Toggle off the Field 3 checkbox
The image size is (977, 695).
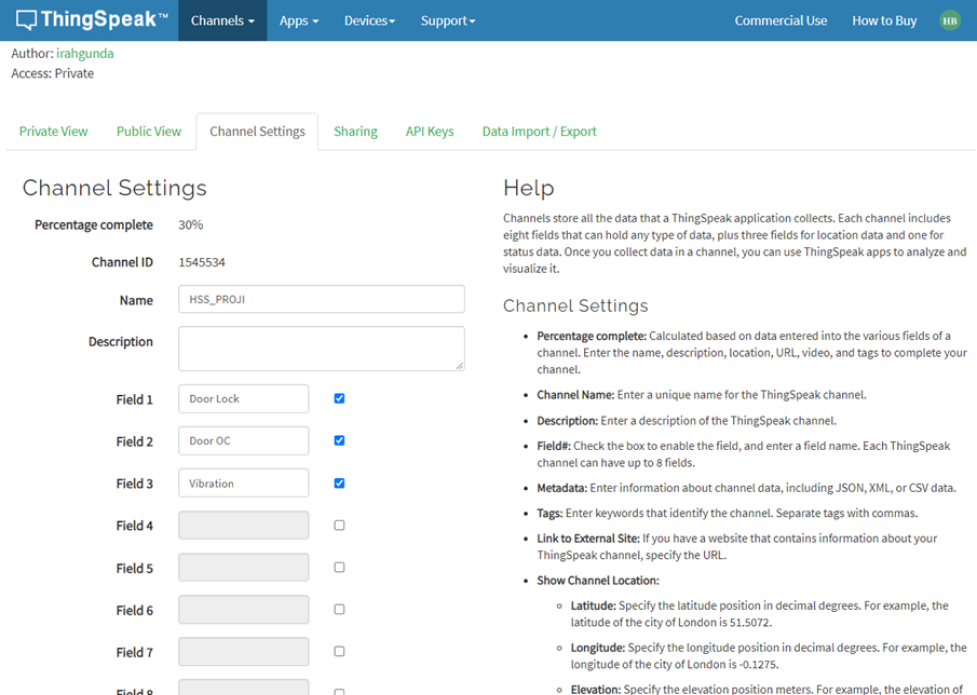pos(339,483)
